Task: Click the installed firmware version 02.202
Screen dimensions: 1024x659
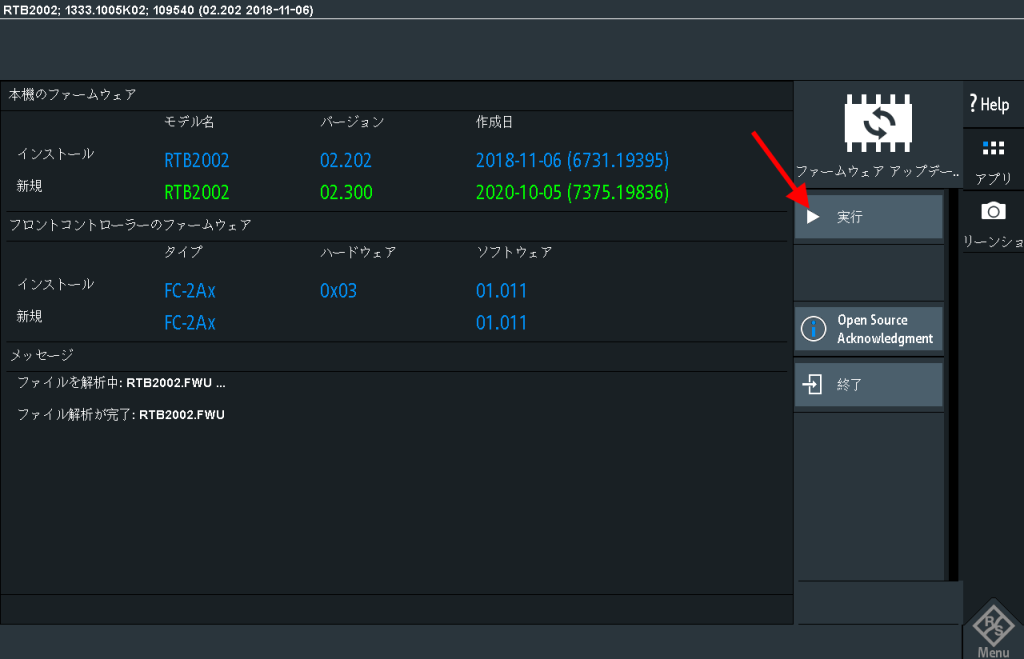Action: tap(346, 160)
